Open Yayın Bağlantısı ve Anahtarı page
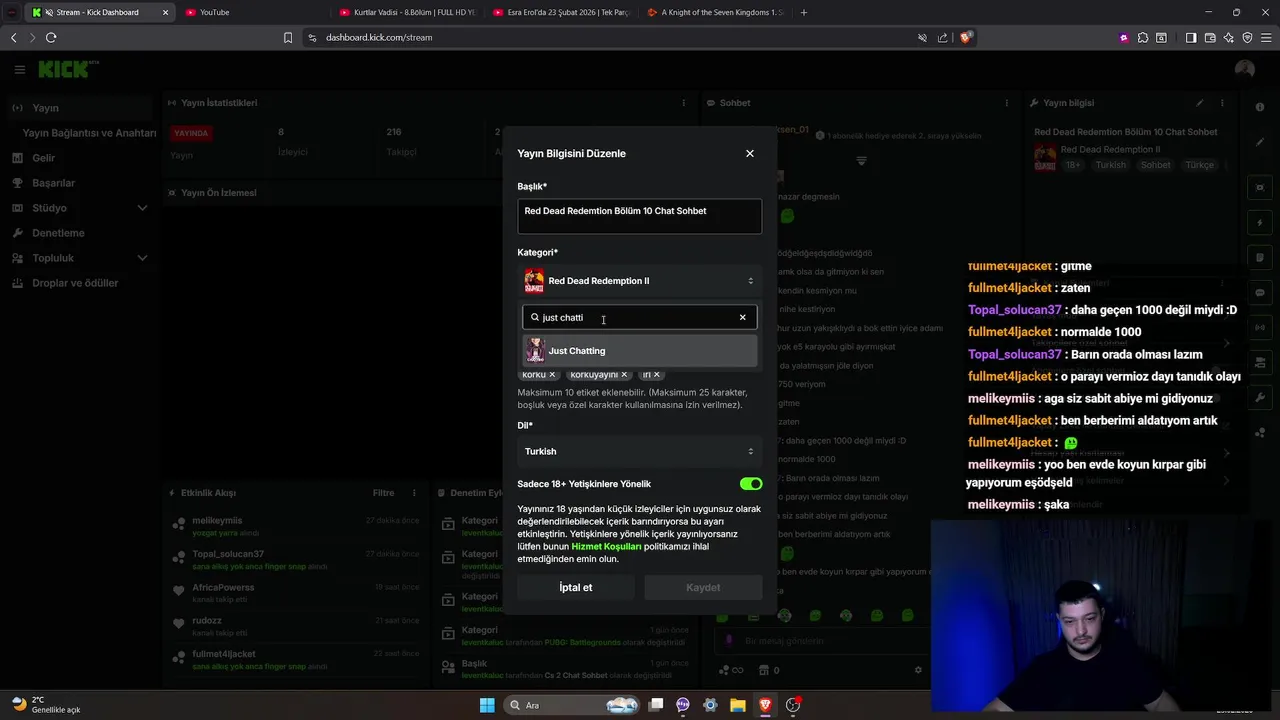1280x720 pixels. [89, 133]
